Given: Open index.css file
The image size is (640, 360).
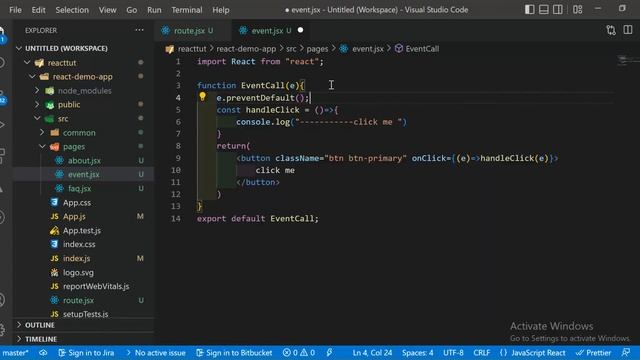Looking at the screenshot, I should [79, 244].
